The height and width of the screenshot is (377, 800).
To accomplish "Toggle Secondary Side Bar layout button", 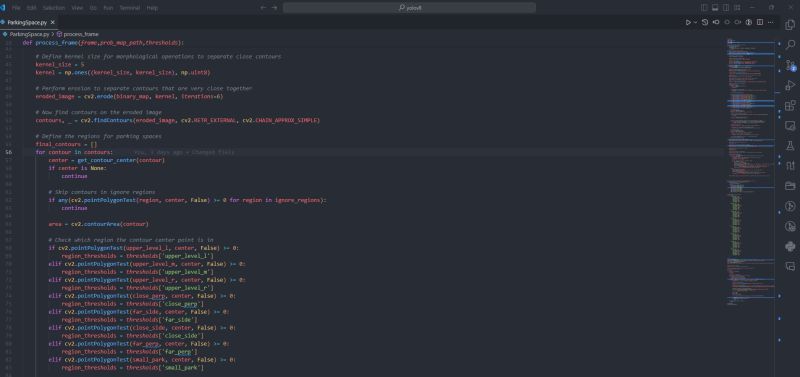I will [727, 8].
